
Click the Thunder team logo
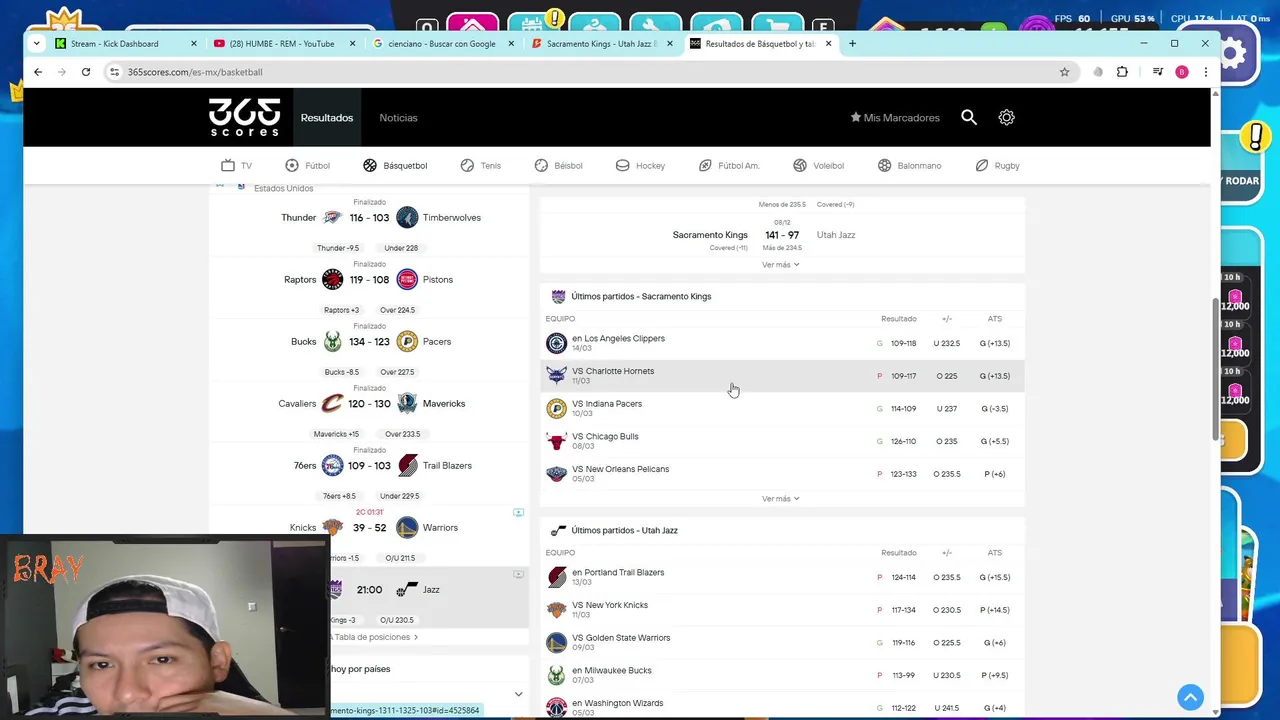(333, 217)
